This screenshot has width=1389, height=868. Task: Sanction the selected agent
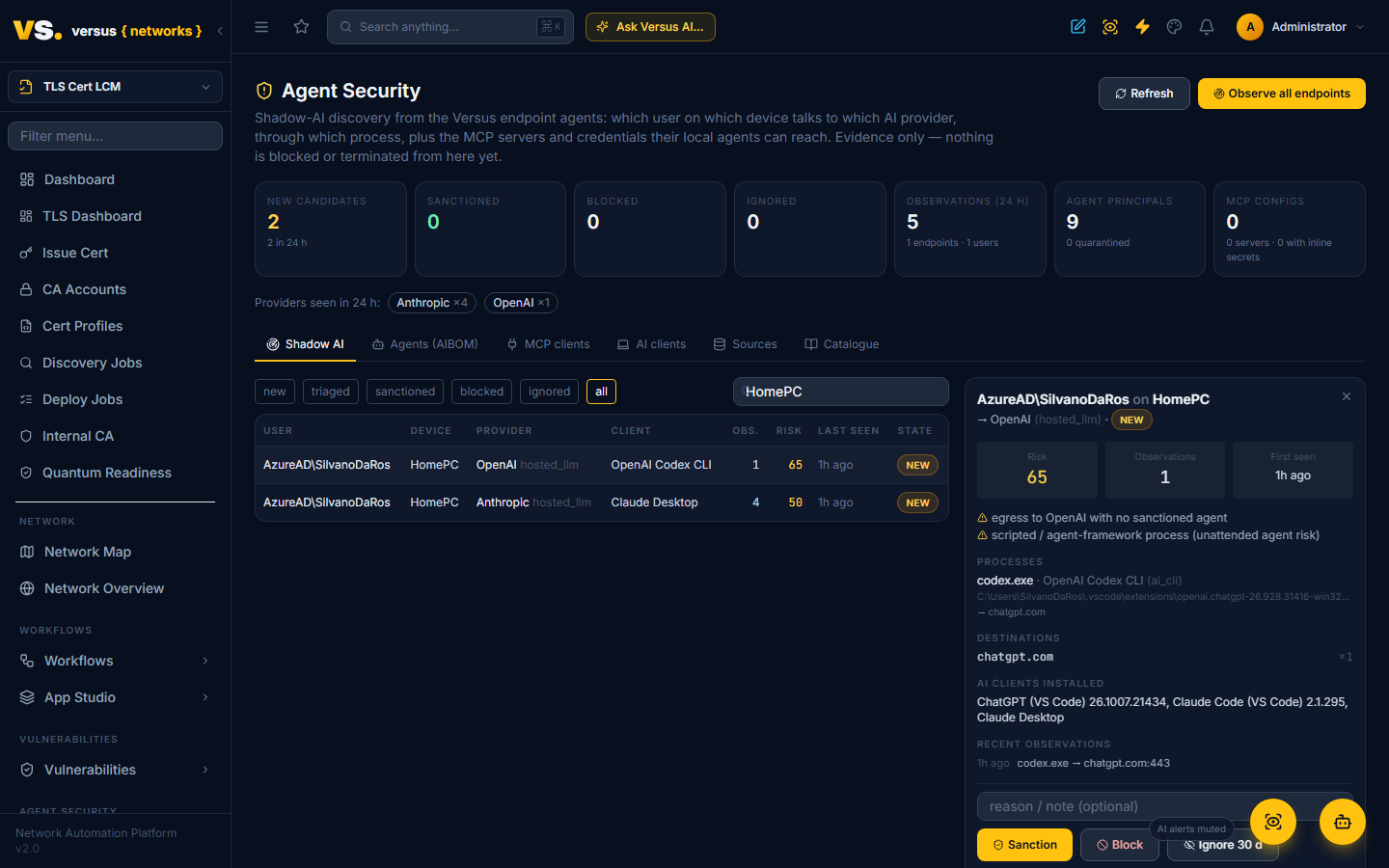click(x=1024, y=845)
